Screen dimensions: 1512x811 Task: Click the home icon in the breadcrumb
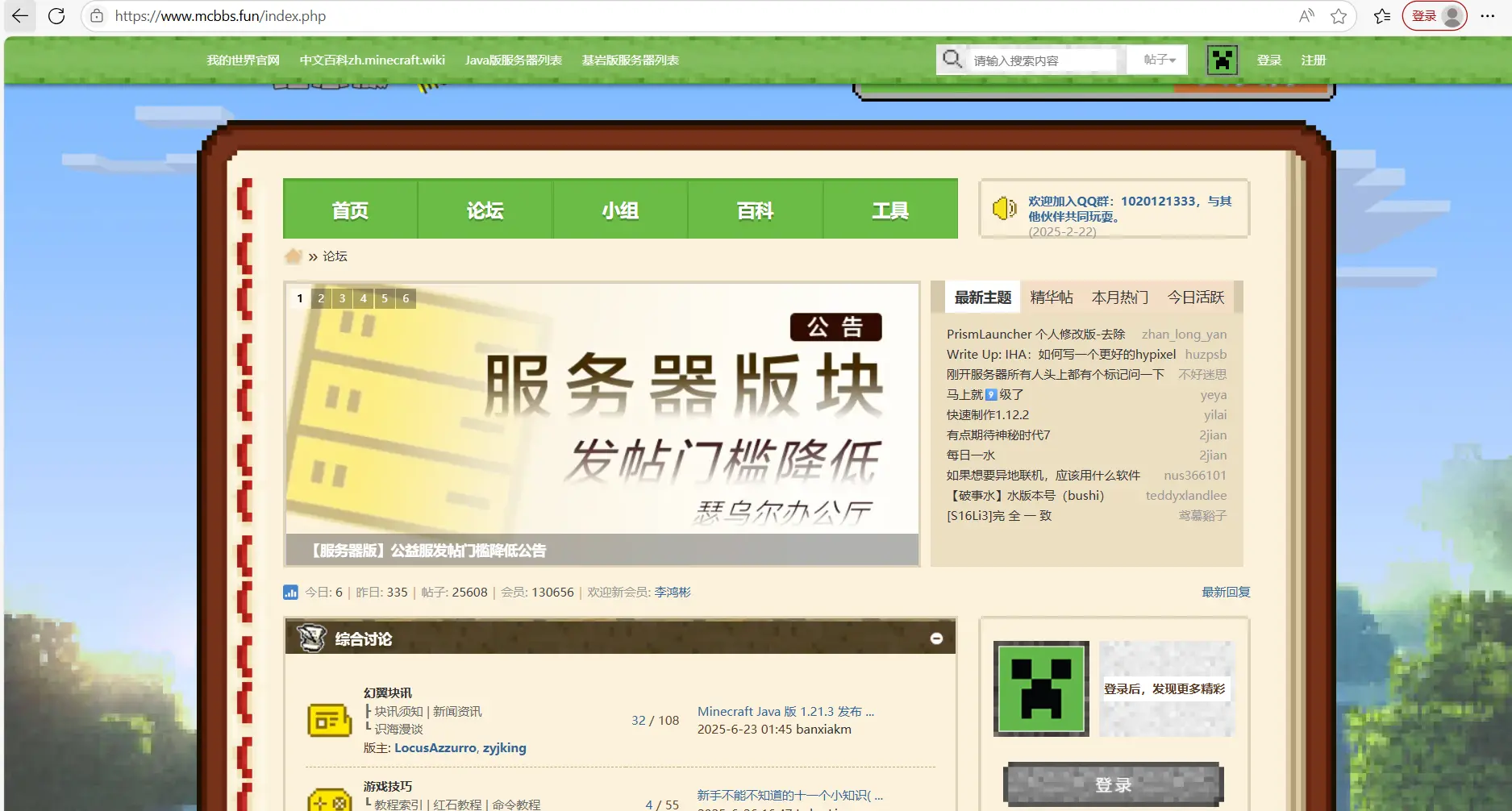click(x=294, y=256)
